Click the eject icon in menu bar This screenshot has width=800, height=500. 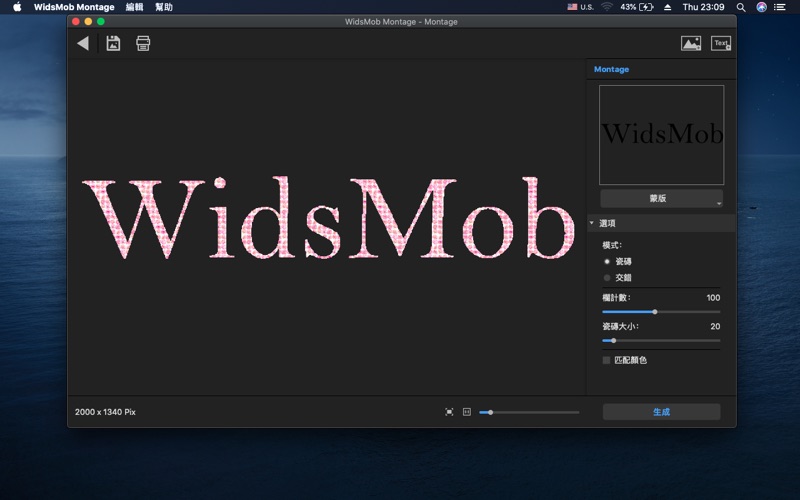[x=667, y=7]
